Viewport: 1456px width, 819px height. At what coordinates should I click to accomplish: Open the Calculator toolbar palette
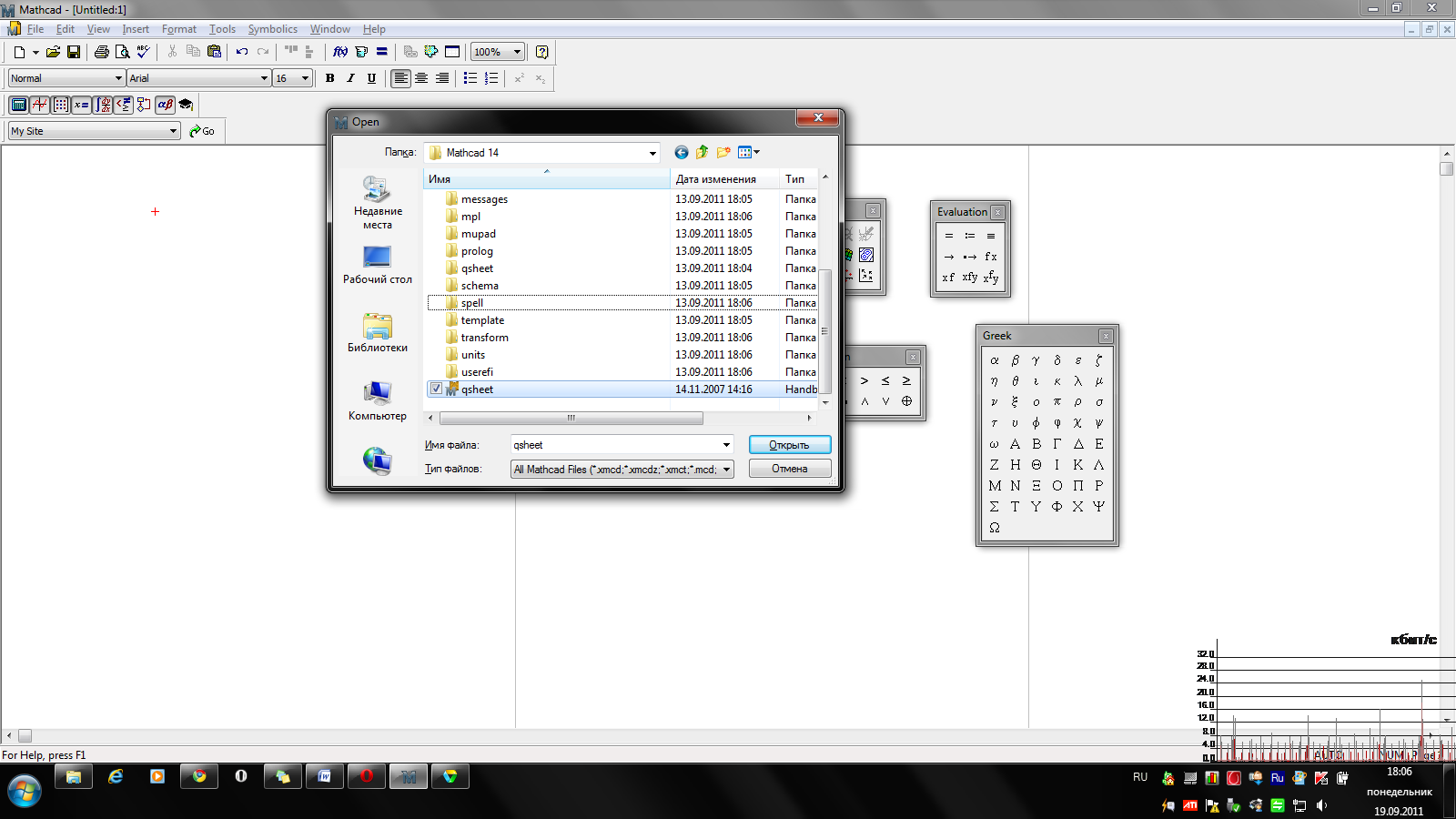pyautogui.click(x=18, y=105)
